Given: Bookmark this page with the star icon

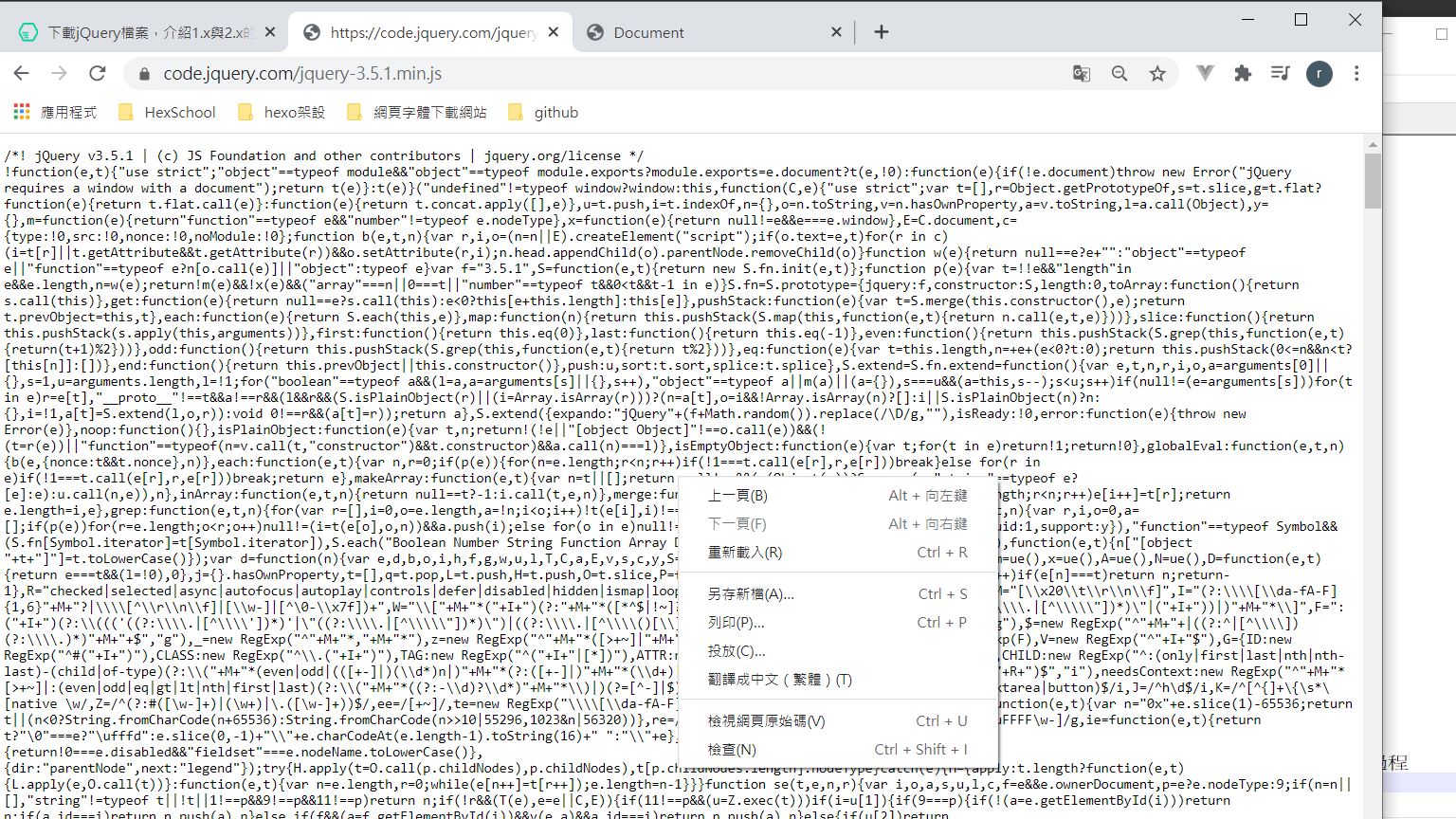Looking at the screenshot, I should click(1157, 73).
